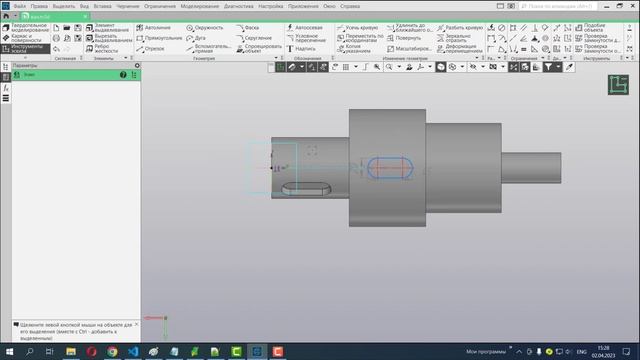Viewport: 640px width, 360px height.
Task: Open dropdown next to zoom magnifier
Action: 399,67
